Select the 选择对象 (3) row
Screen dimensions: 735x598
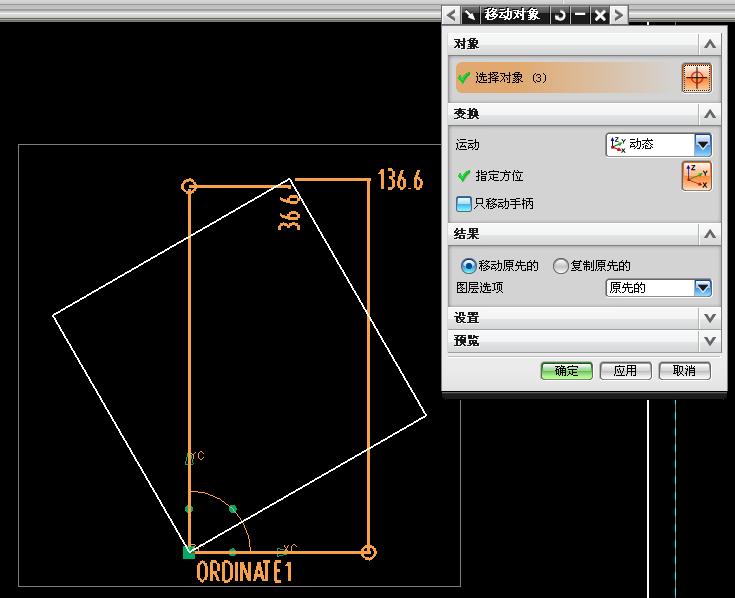[x=566, y=78]
